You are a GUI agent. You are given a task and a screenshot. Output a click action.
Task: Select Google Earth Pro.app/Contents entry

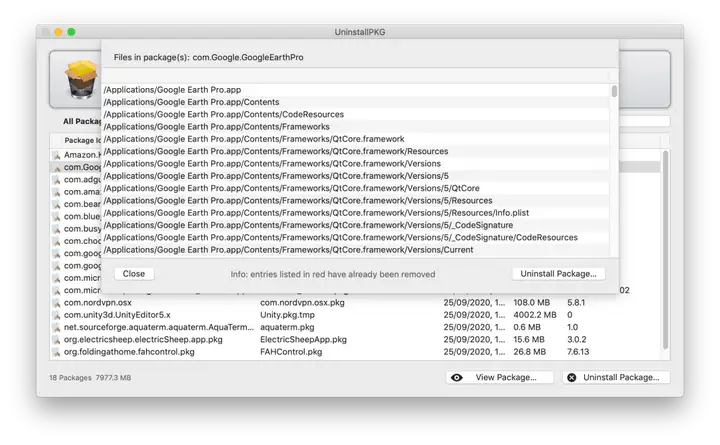355,102
